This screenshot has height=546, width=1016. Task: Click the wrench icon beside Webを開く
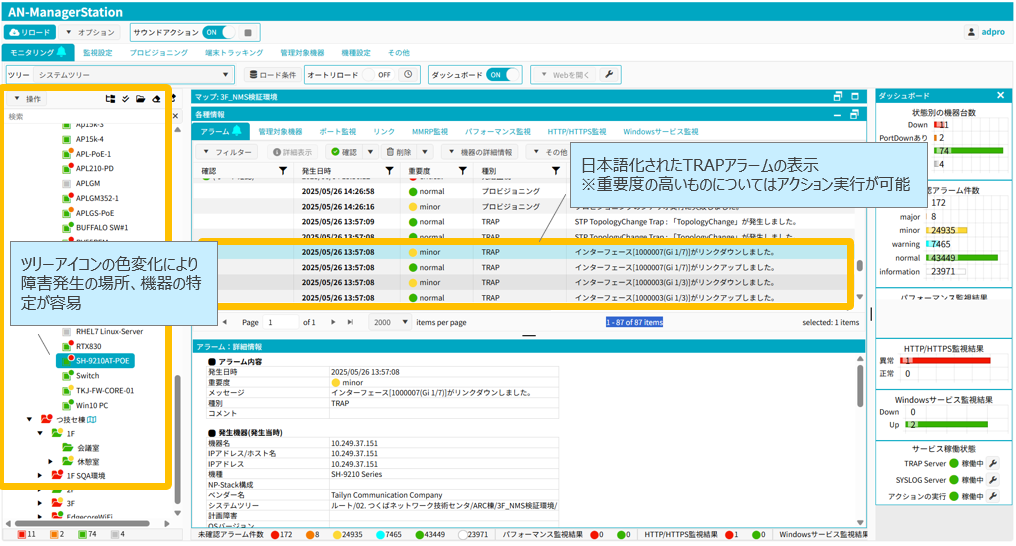click(608, 75)
